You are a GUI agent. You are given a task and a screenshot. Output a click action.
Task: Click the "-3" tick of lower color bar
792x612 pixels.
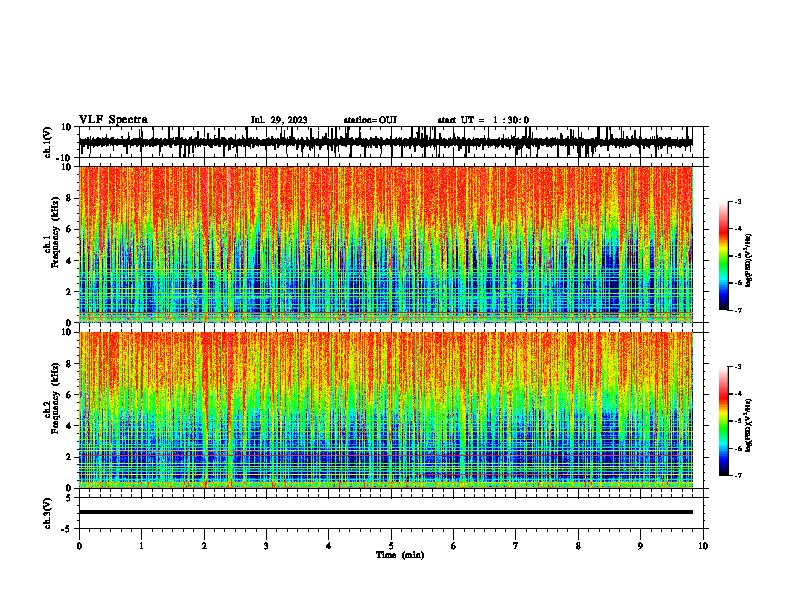tap(737, 367)
